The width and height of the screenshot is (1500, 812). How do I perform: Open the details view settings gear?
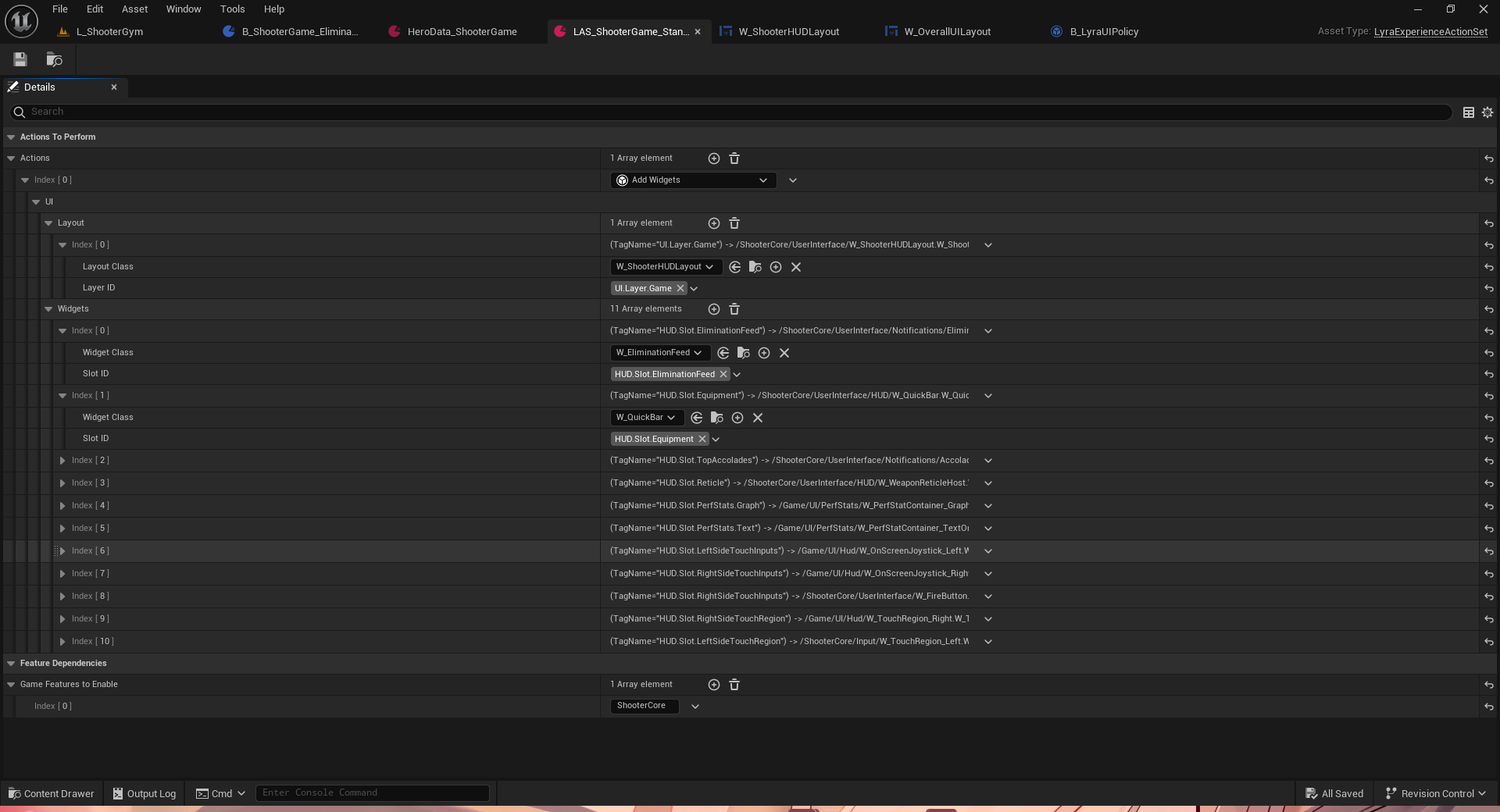click(x=1487, y=112)
